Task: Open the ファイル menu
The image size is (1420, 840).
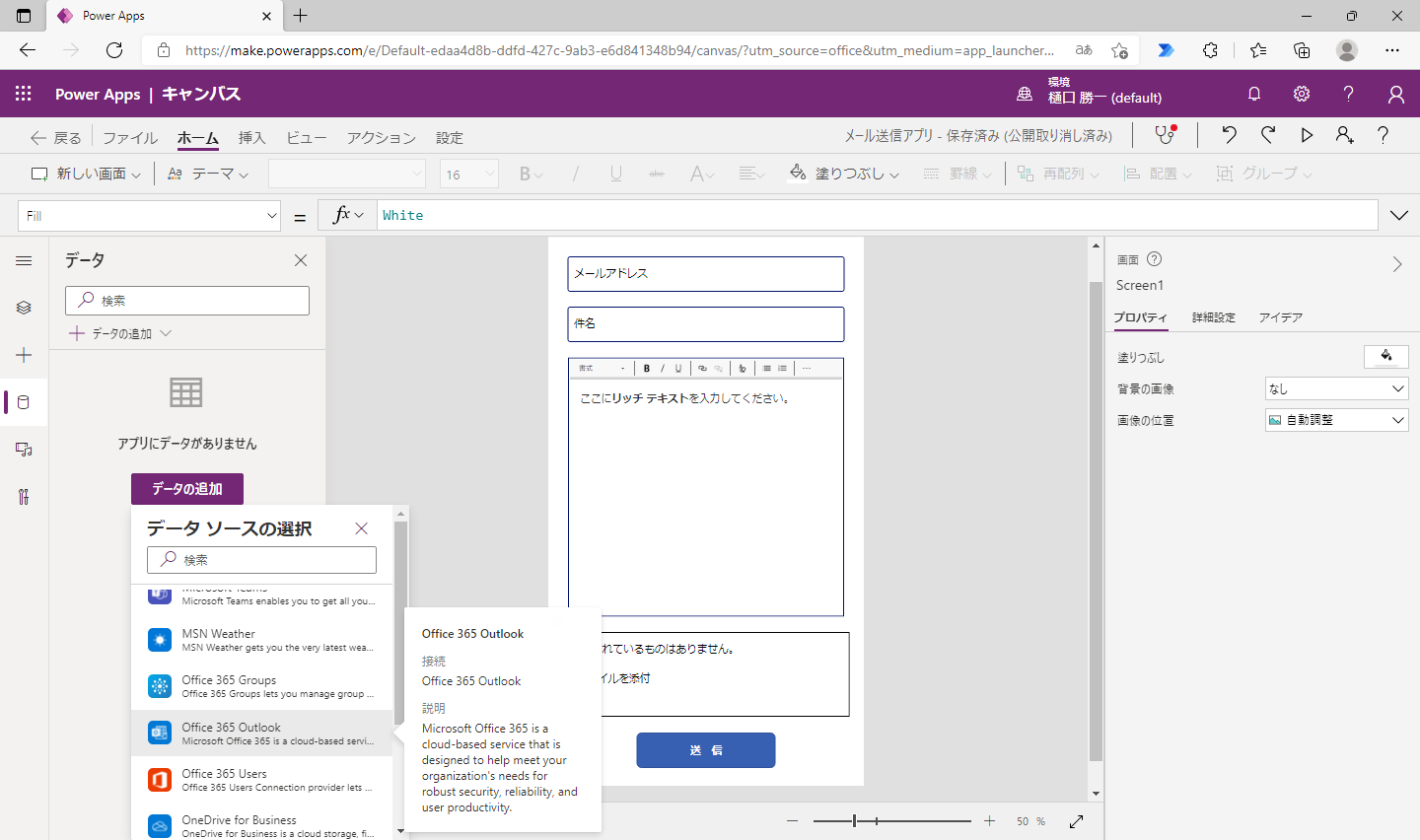Action: coord(130,138)
